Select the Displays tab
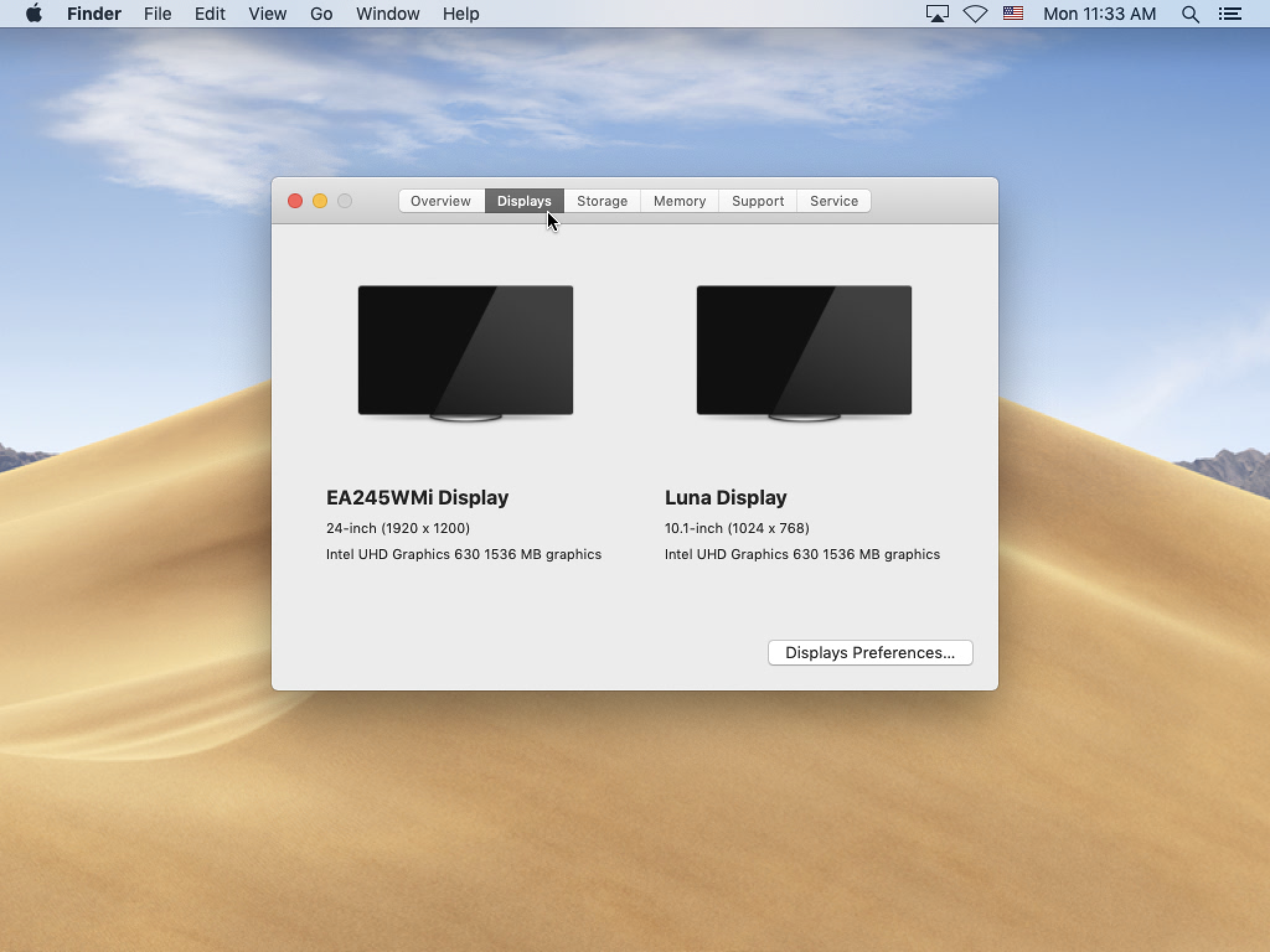Image resolution: width=1270 pixels, height=952 pixels. [x=524, y=201]
